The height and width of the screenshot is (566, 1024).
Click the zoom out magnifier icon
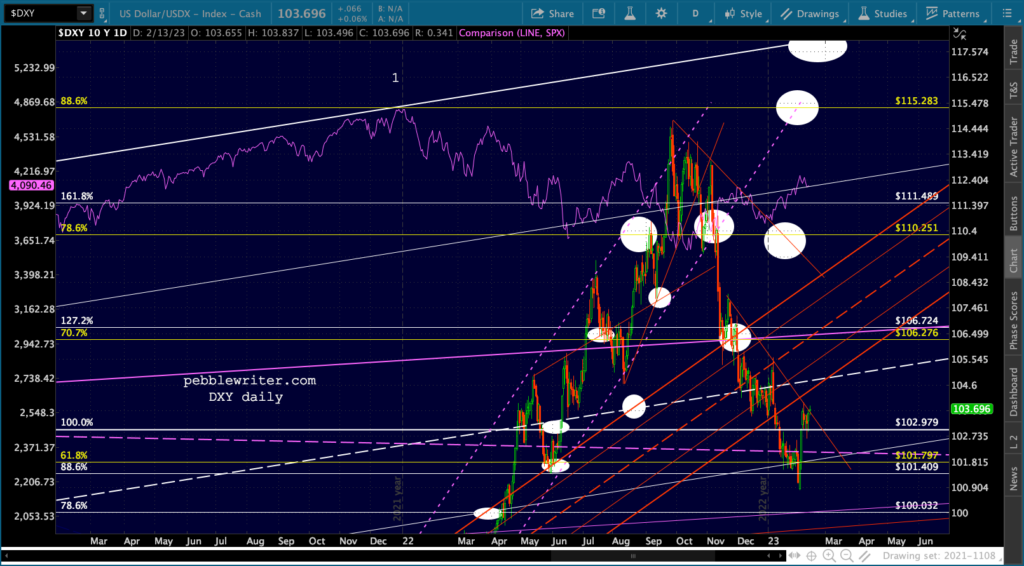pyautogui.click(x=846, y=556)
